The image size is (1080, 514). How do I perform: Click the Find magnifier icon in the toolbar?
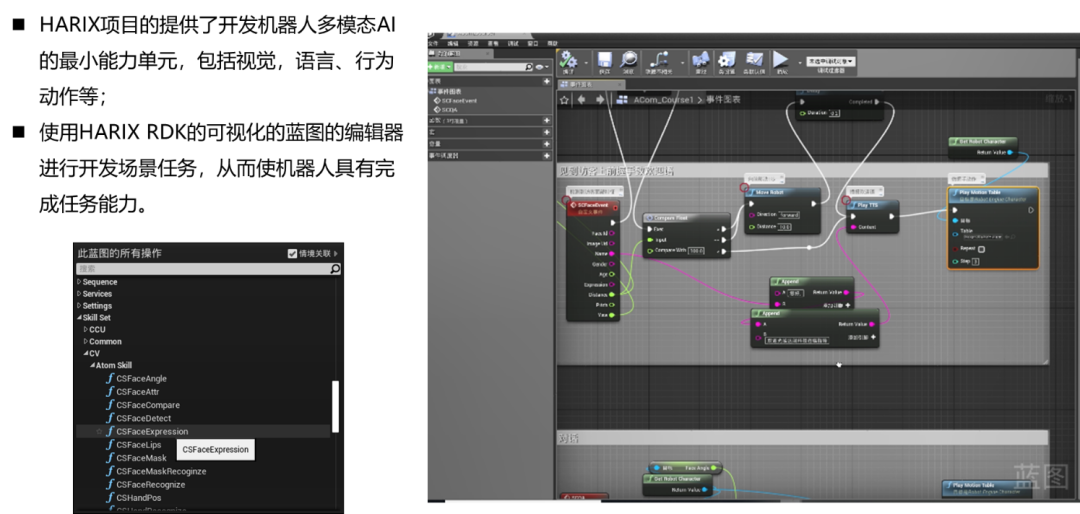[x=629, y=61]
